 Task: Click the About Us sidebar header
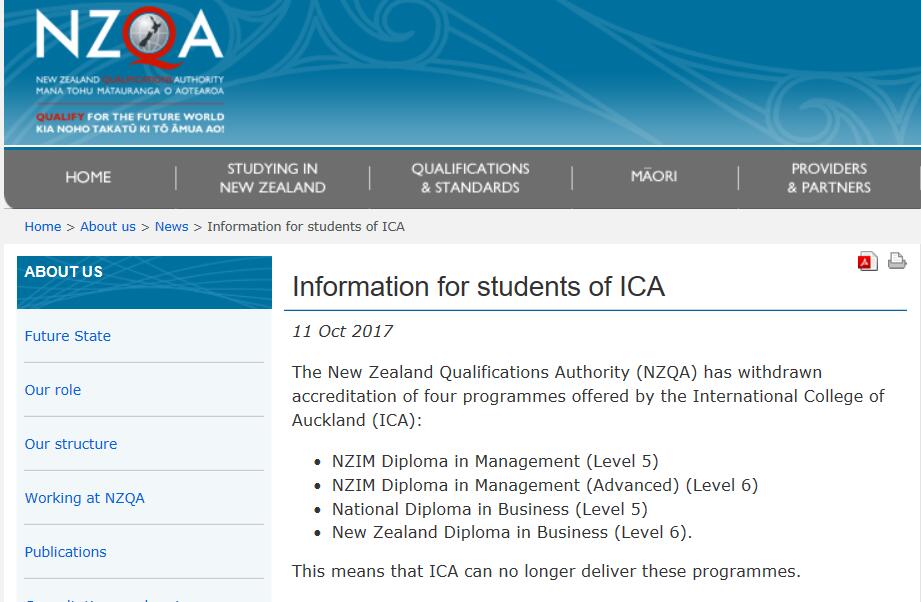pos(64,272)
